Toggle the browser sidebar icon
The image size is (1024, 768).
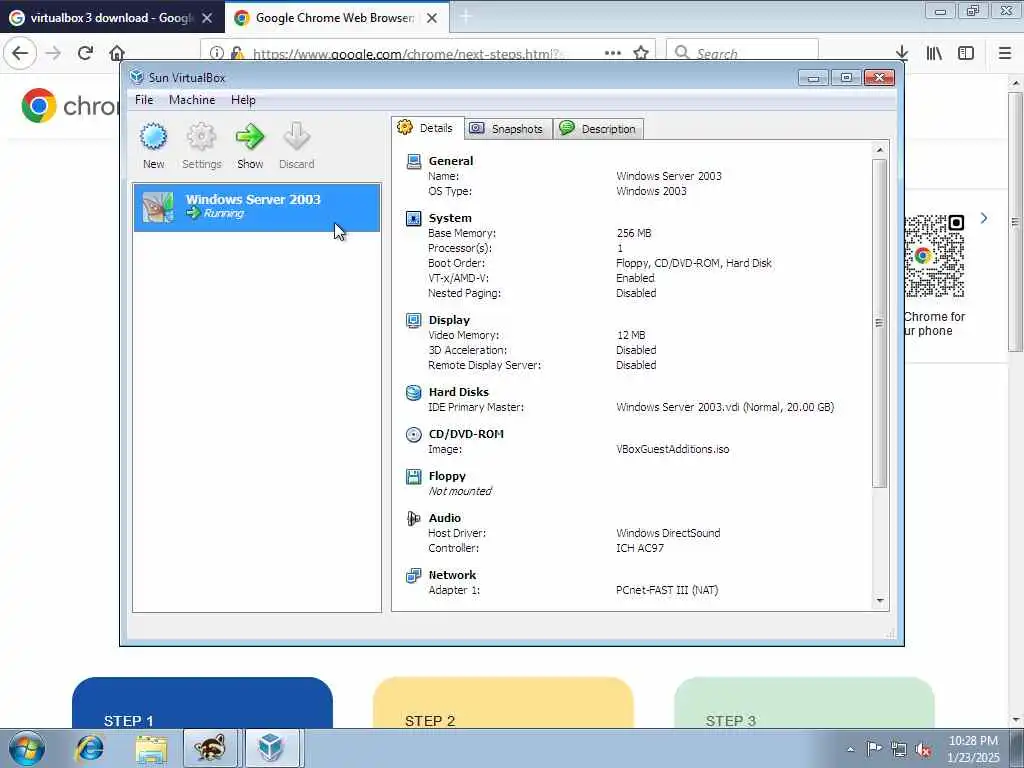(x=966, y=53)
